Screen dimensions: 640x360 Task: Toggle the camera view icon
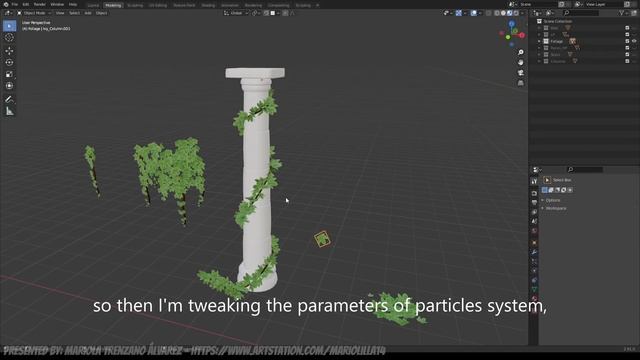(520, 73)
